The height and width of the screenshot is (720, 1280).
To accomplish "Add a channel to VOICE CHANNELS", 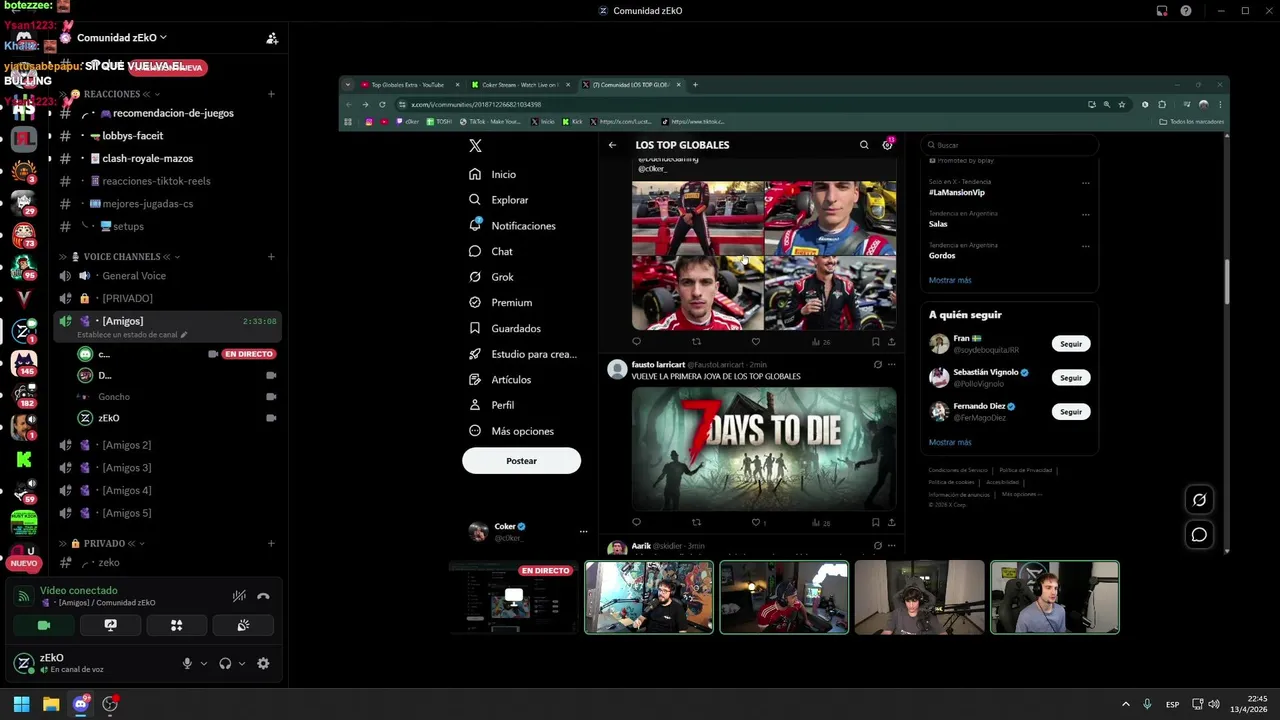I will click(271, 257).
